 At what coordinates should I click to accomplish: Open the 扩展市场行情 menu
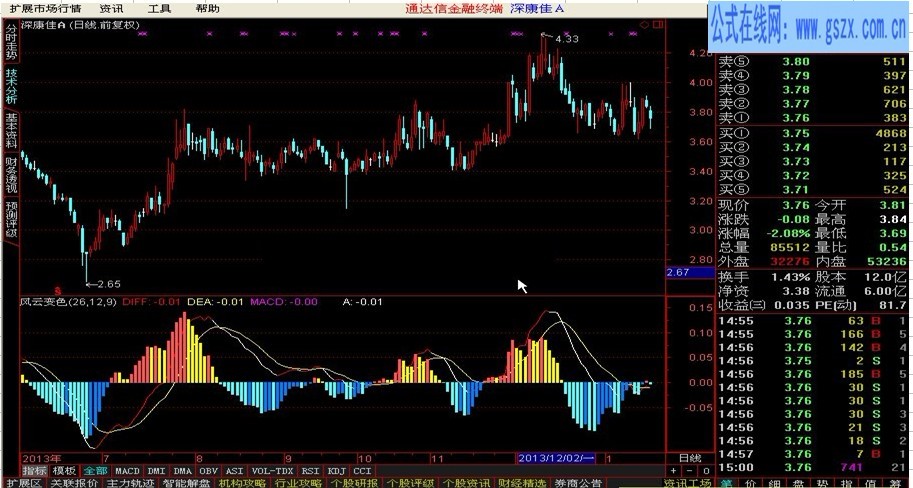pyautogui.click(x=45, y=9)
